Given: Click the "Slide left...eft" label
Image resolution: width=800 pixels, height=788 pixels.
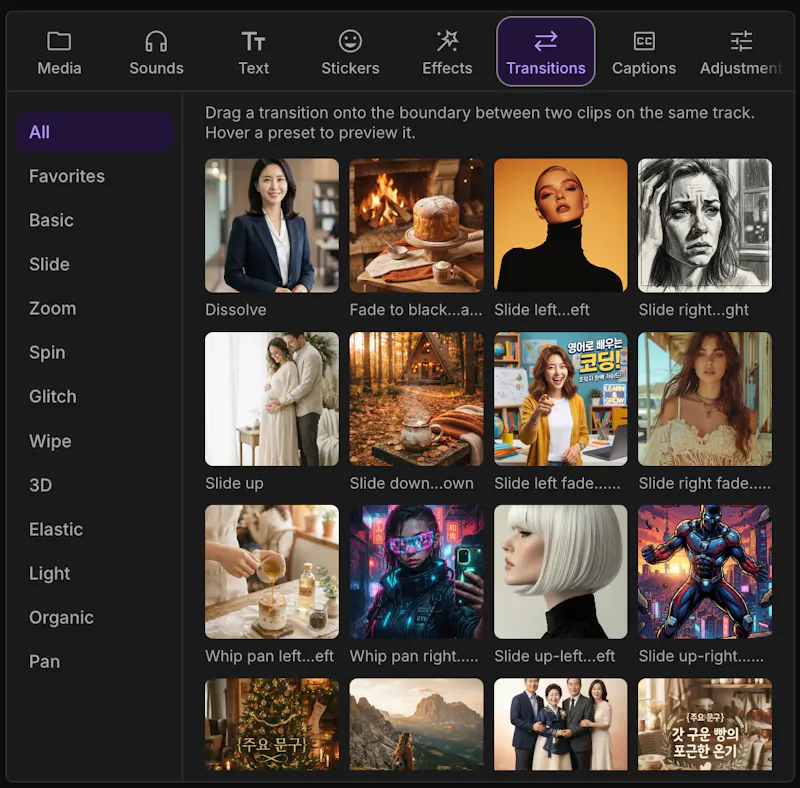Looking at the screenshot, I should point(542,310).
